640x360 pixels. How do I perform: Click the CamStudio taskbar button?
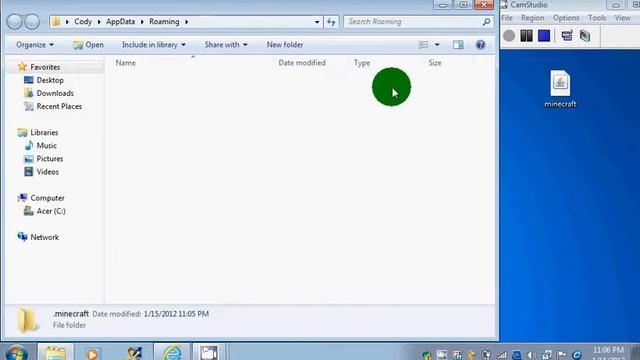pos(209,353)
